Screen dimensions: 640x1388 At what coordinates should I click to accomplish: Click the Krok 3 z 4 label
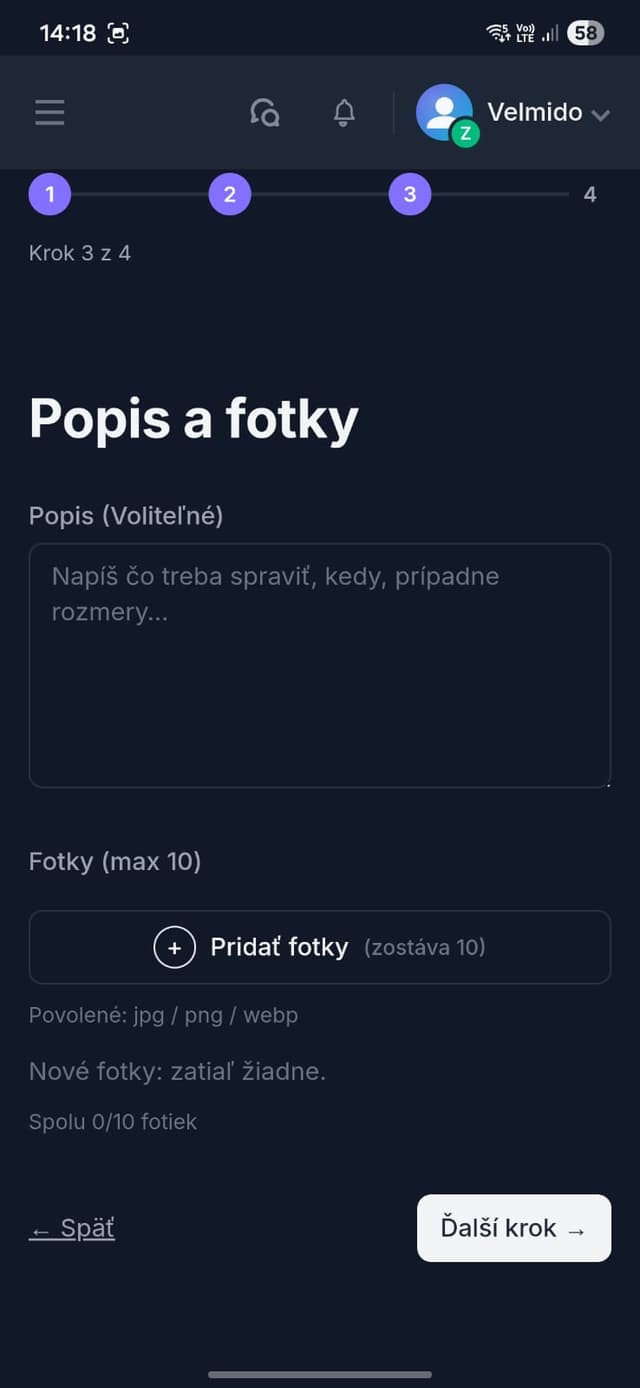point(80,253)
